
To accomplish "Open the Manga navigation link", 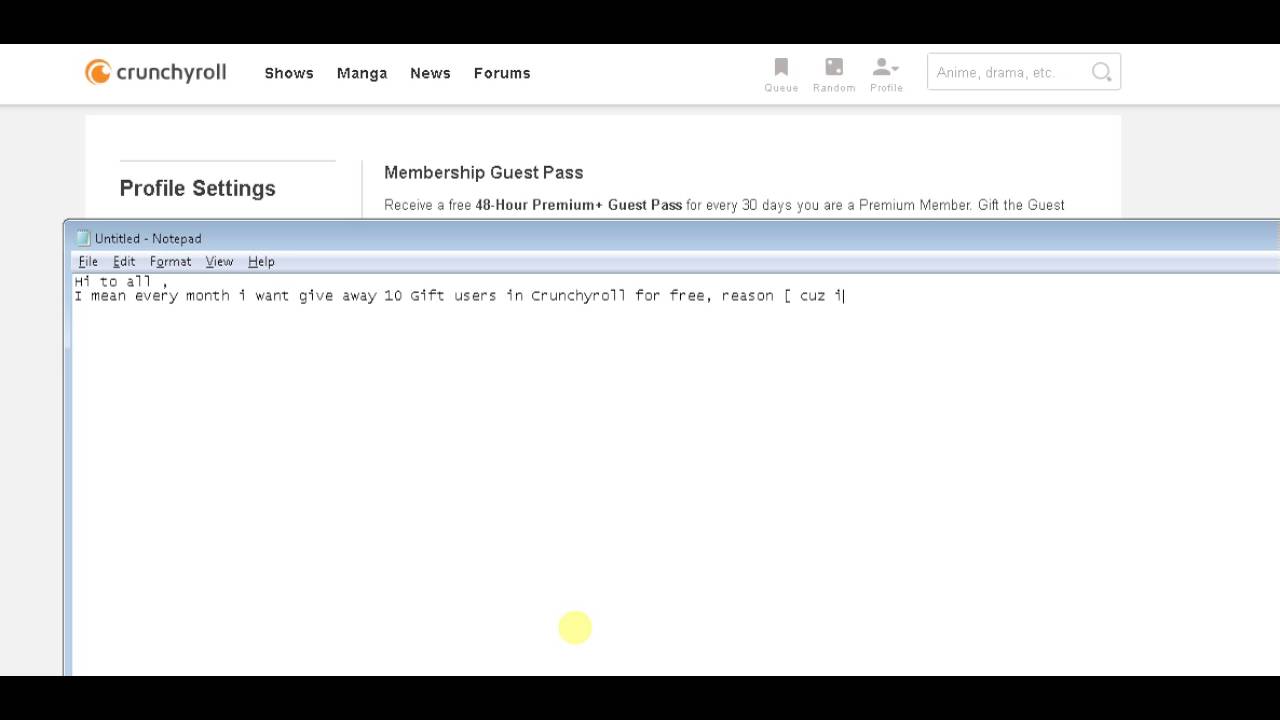I will coord(362,73).
